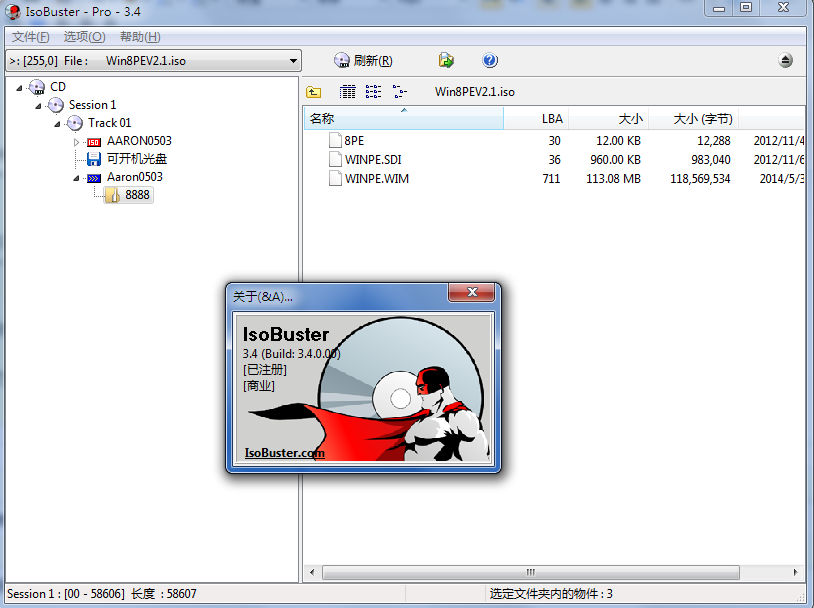Click the horizontal scrollbar thumb

click(x=531, y=572)
